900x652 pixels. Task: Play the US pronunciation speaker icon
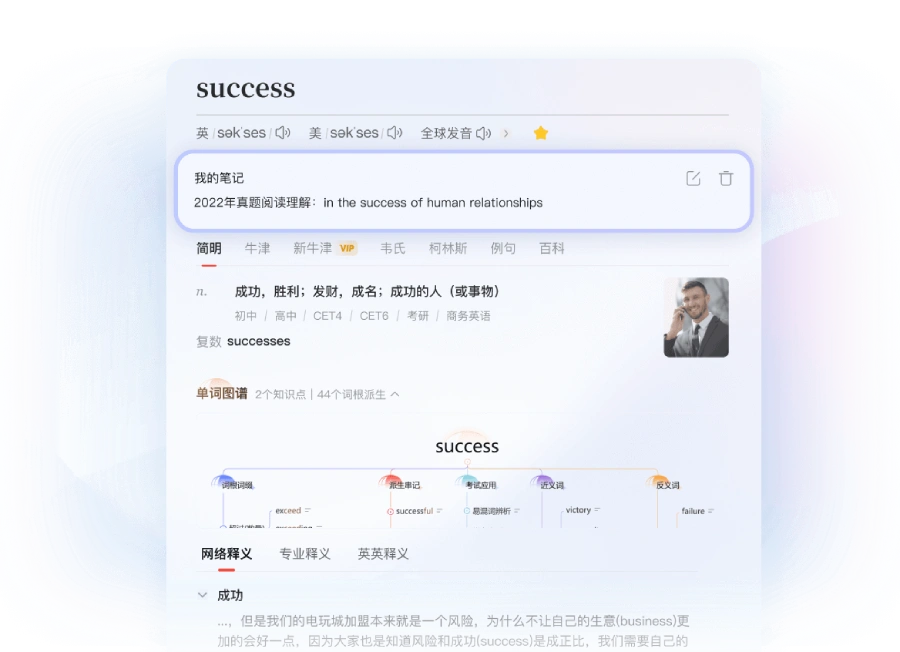tap(392, 131)
